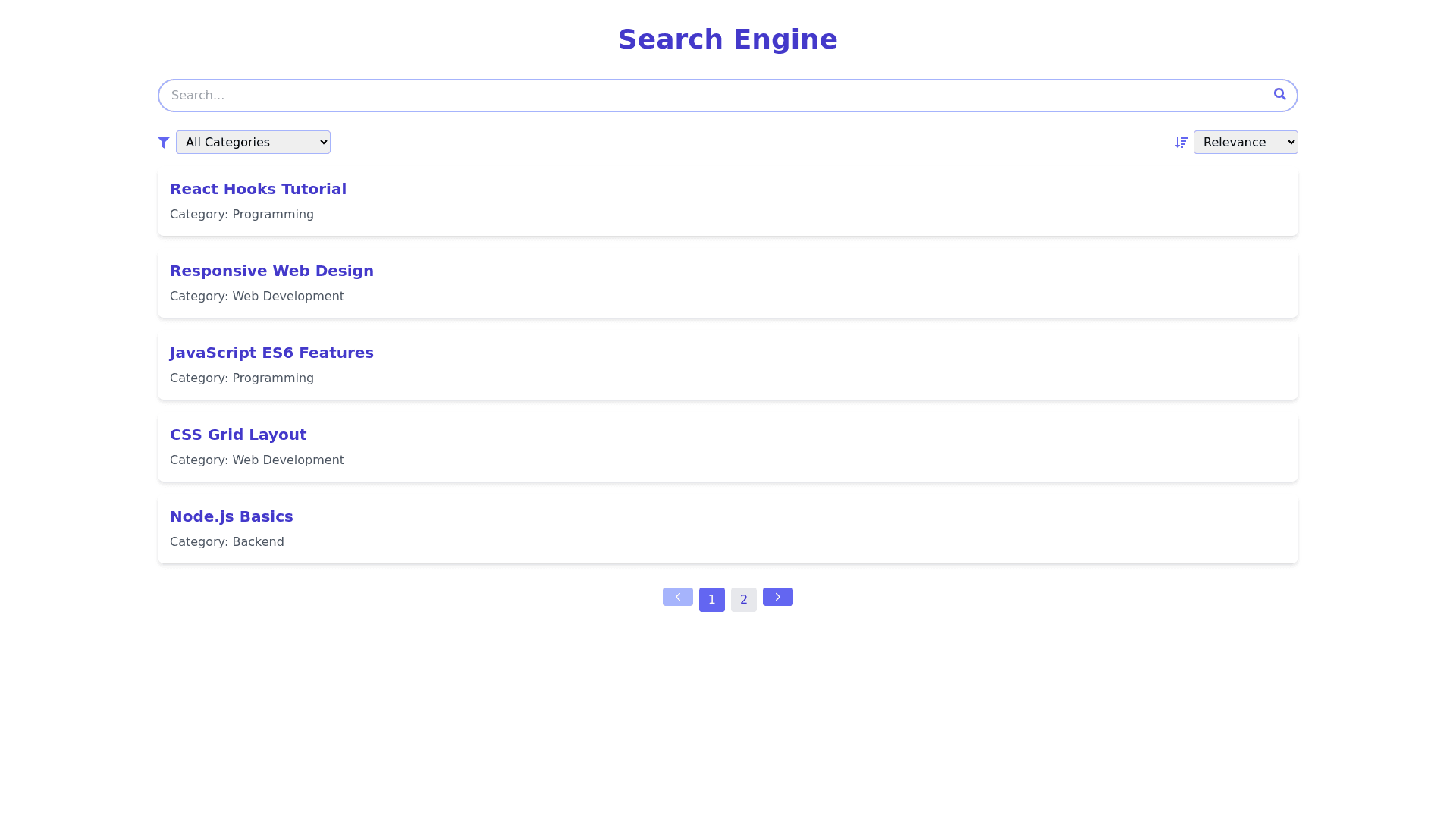The image size is (1456, 819).
Task: Open the JavaScript ES6 Features result
Action: (271, 353)
